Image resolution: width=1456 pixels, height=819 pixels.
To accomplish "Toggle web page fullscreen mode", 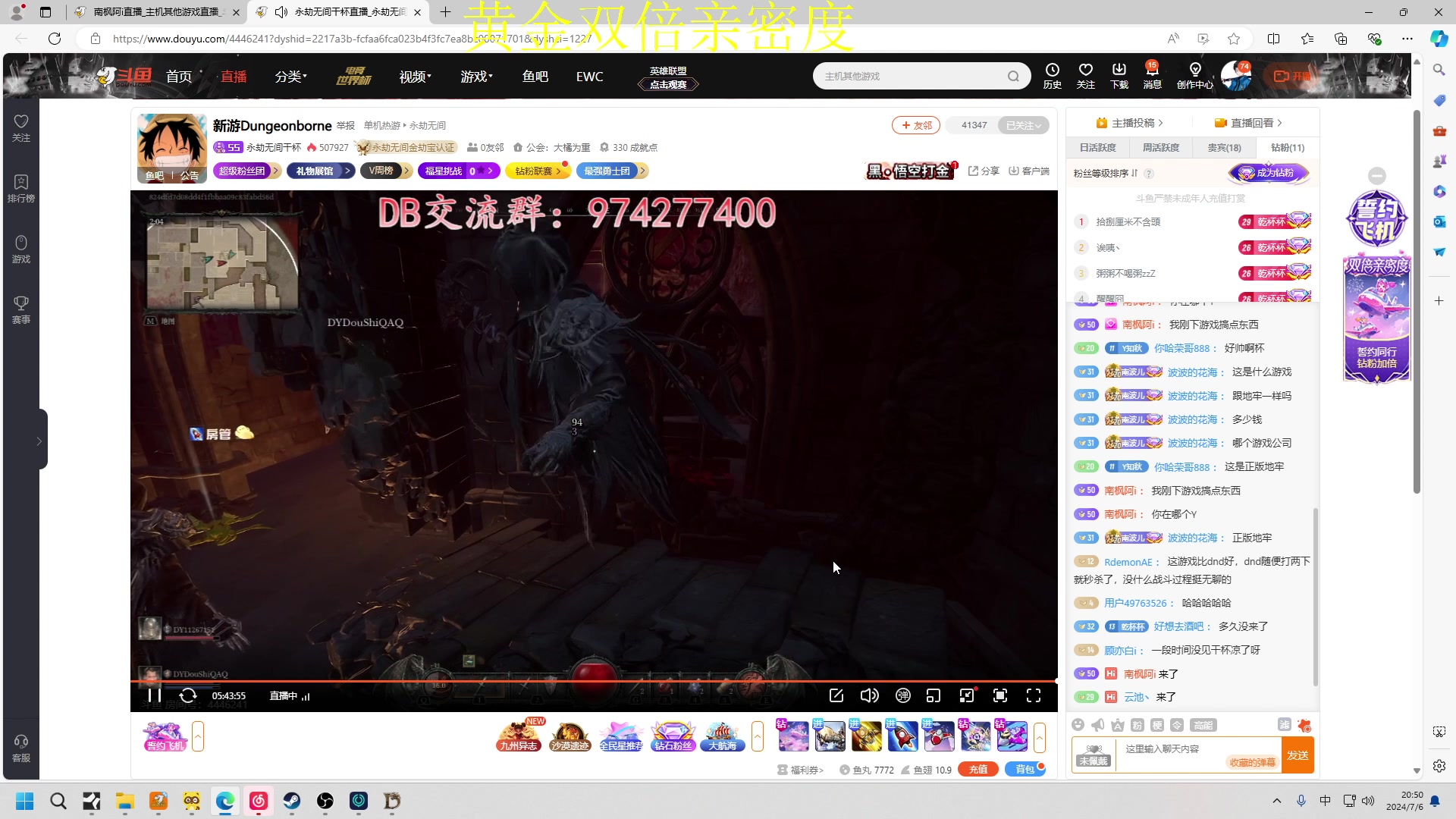I will 1000,695.
